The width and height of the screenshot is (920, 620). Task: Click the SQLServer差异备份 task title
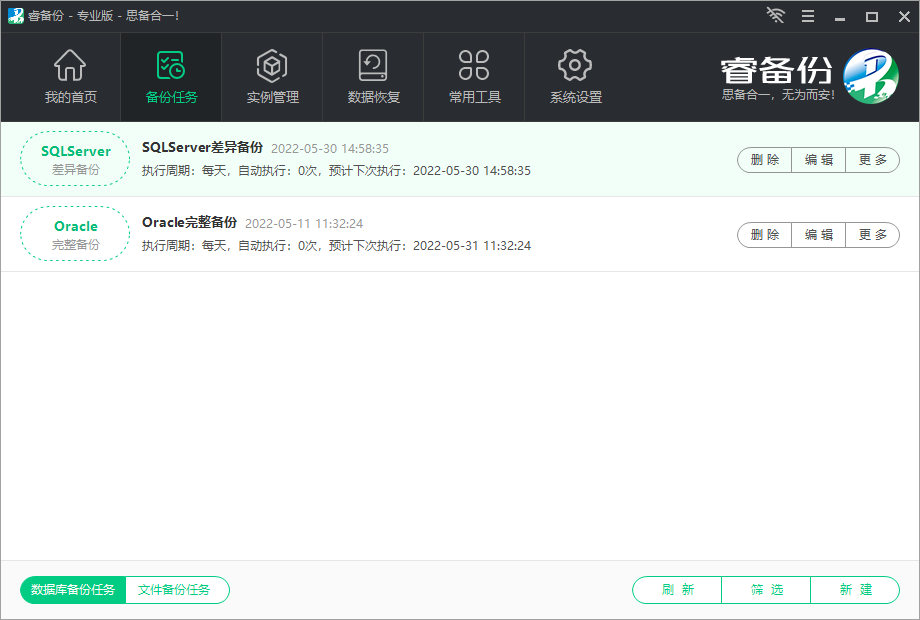[x=202, y=147]
